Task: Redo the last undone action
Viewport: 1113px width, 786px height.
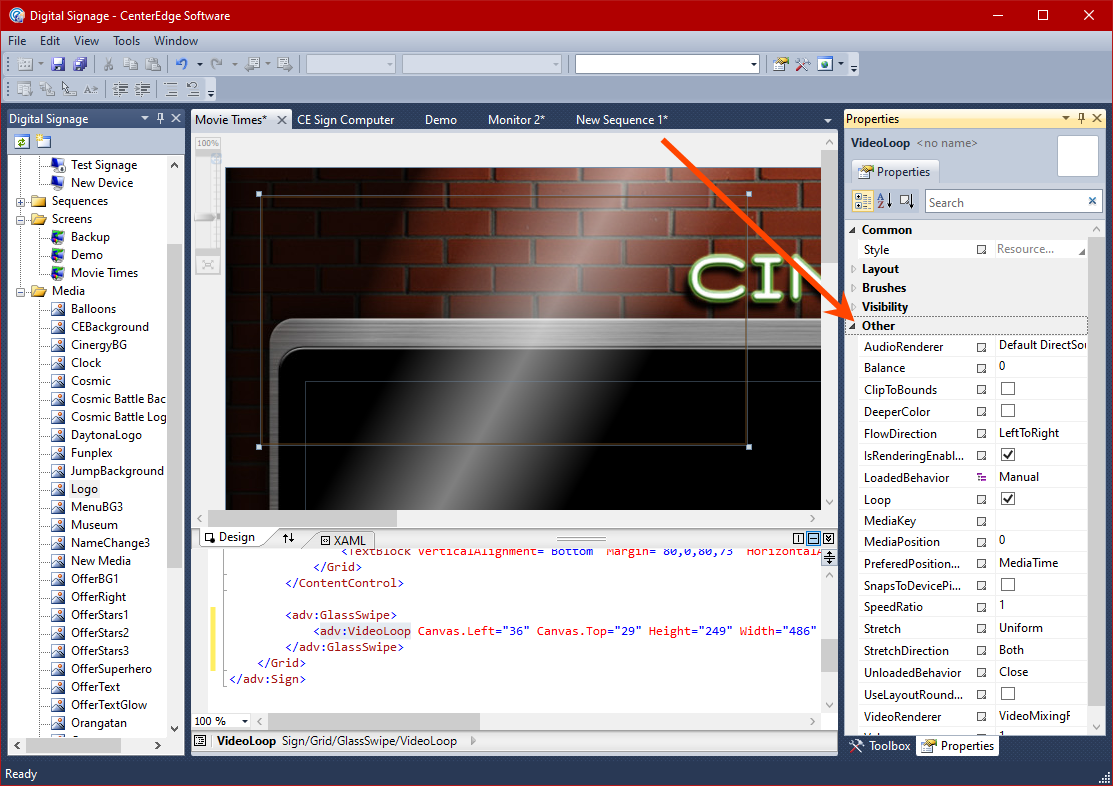Action: point(216,65)
